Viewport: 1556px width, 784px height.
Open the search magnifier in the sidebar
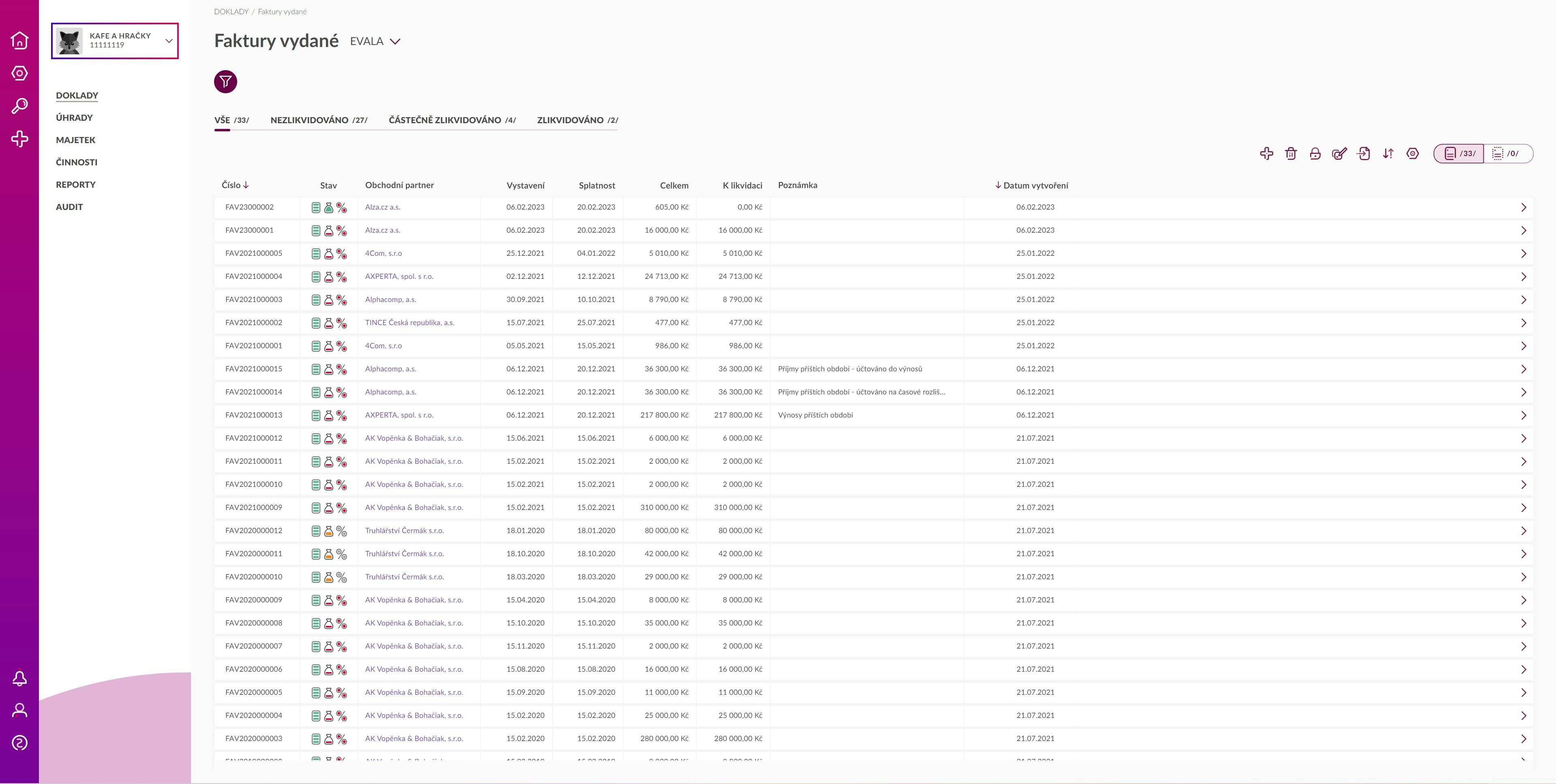pos(19,106)
